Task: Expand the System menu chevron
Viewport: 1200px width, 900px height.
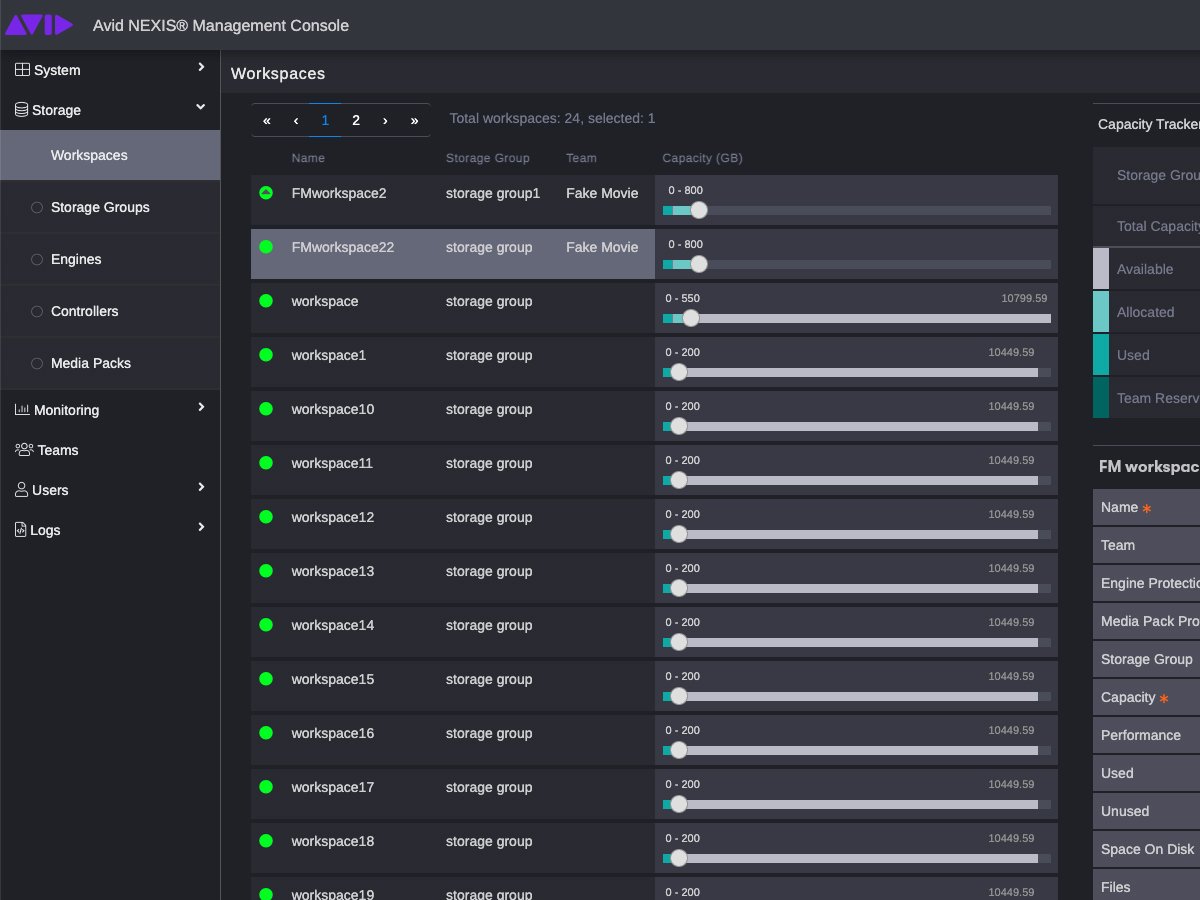Action: pyautogui.click(x=201, y=67)
